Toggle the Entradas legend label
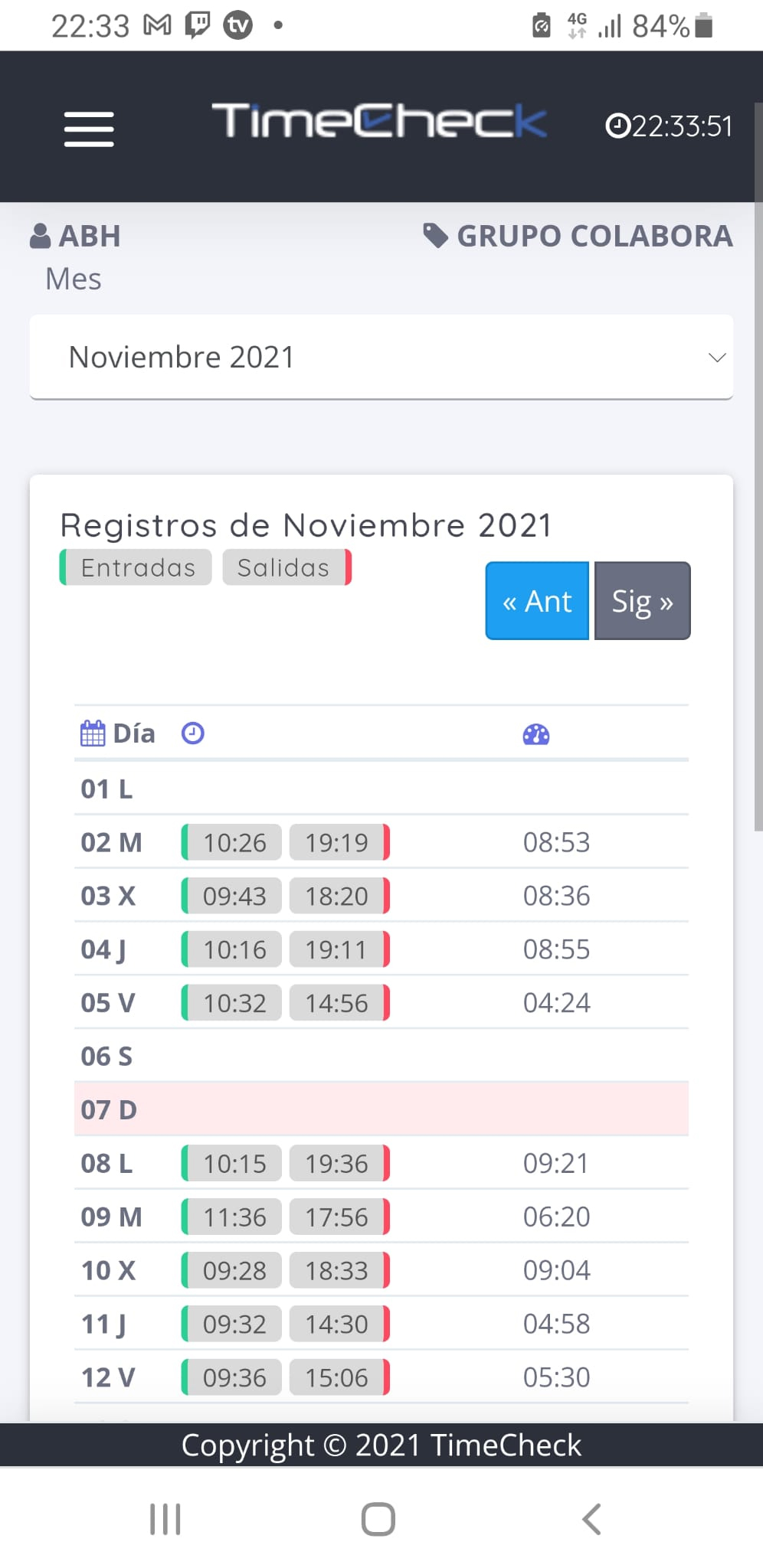 137,567
